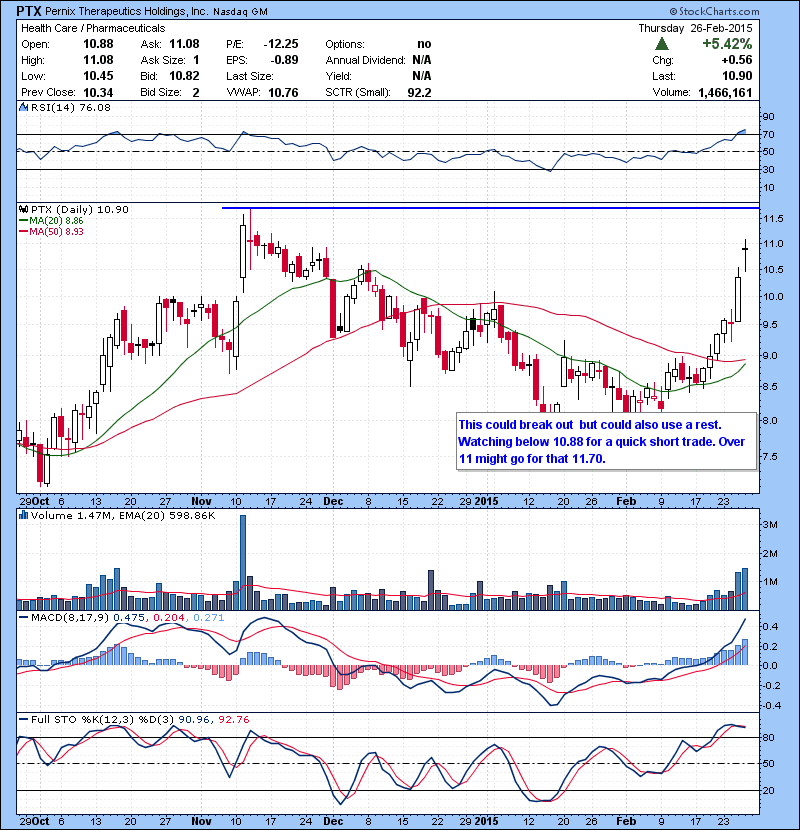Click the 2015 label on the price chart axis
This screenshot has width=800, height=830.
click(486, 501)
